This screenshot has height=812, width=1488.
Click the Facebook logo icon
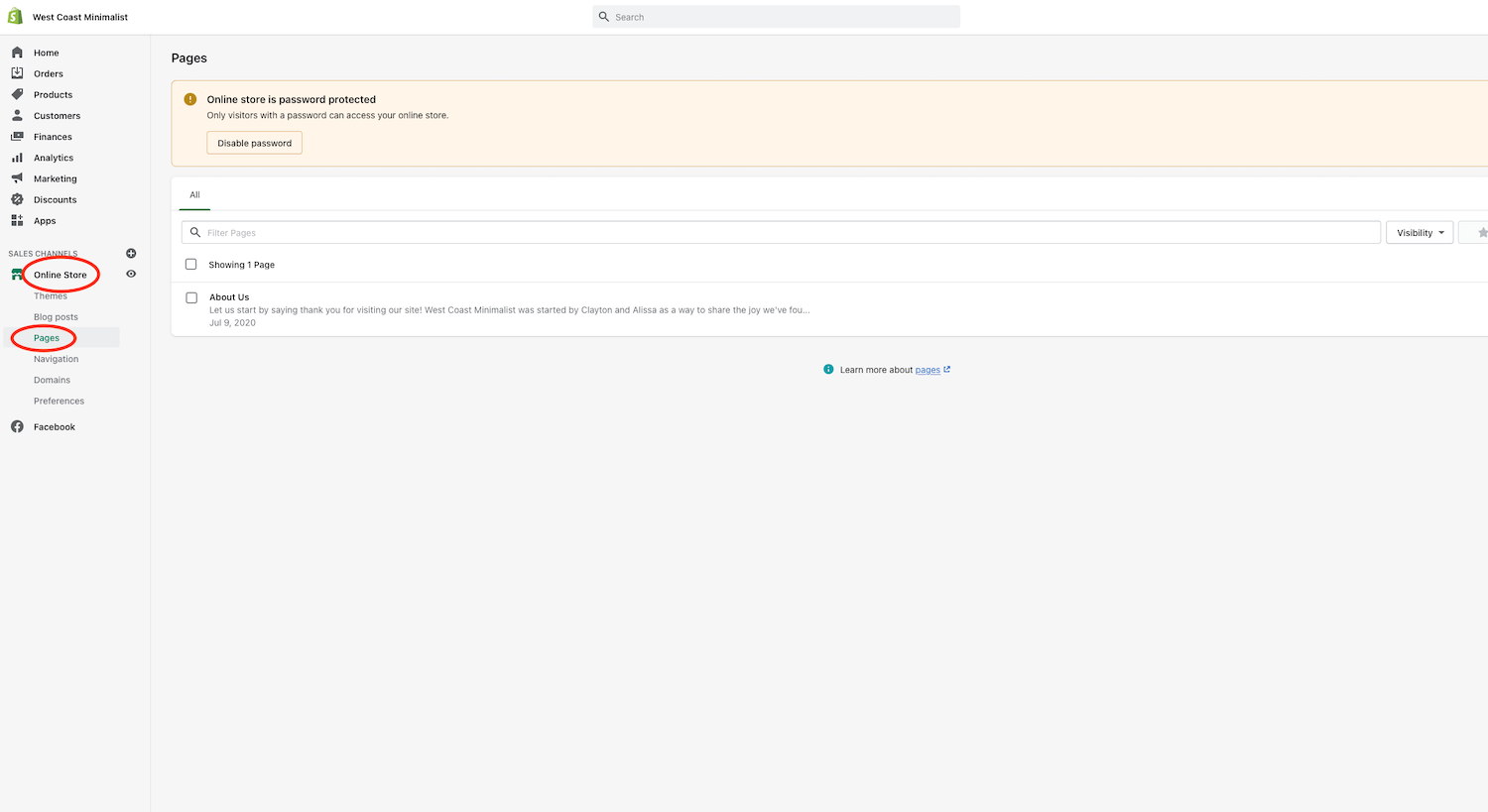[17, 426]
